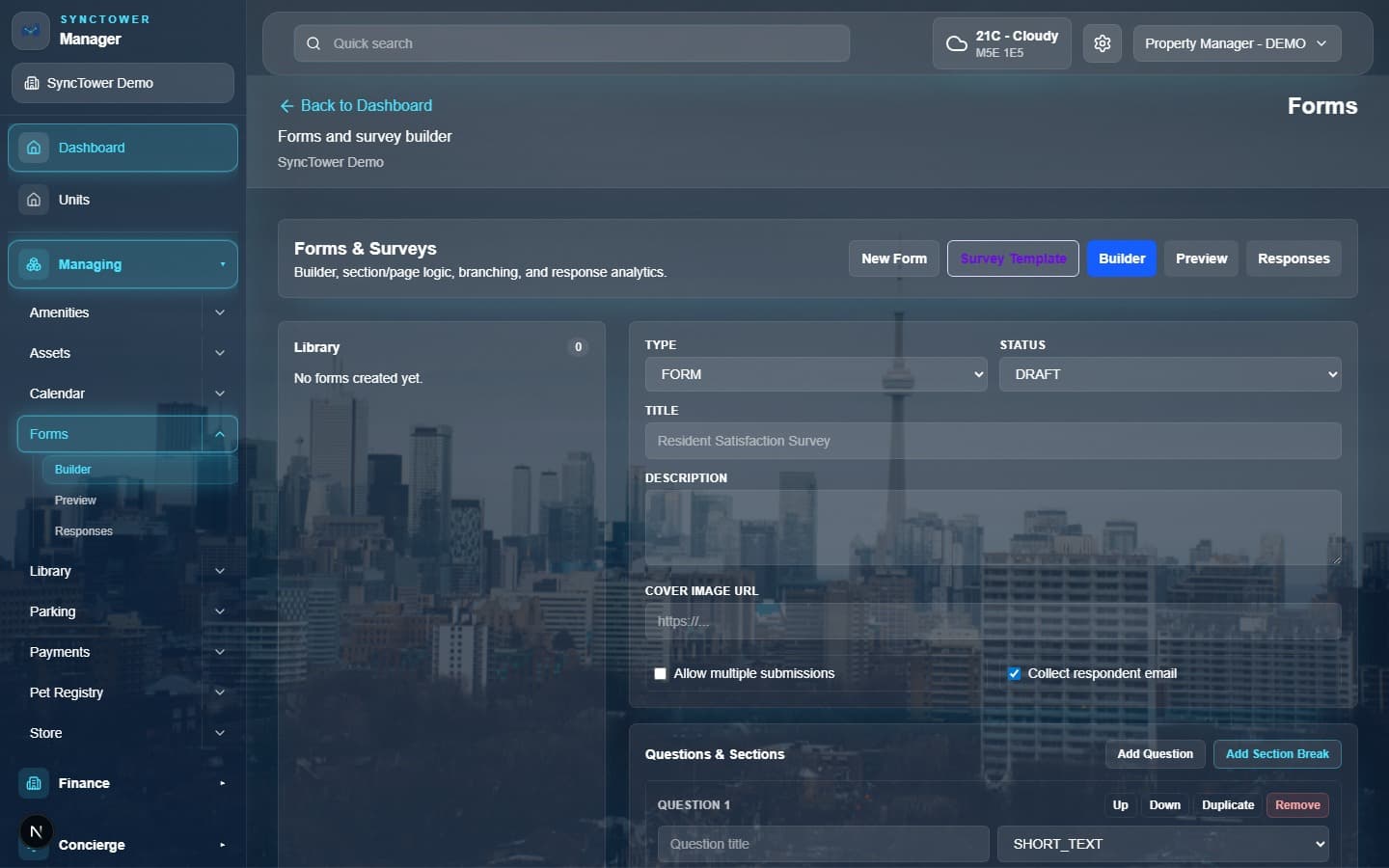This screenshot has width=1389, height=868.
Task: Toggle Allow multiple submissions checkbox
Action: [660, 674]
